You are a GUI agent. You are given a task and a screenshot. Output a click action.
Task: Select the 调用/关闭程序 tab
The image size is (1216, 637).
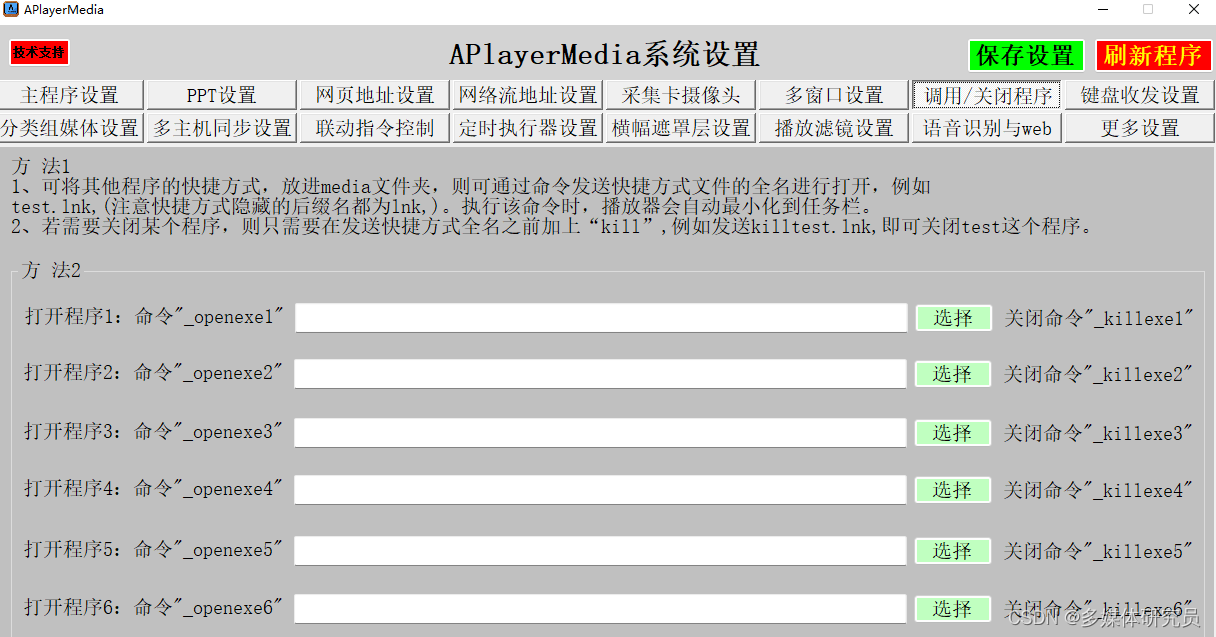pos(986,95)
